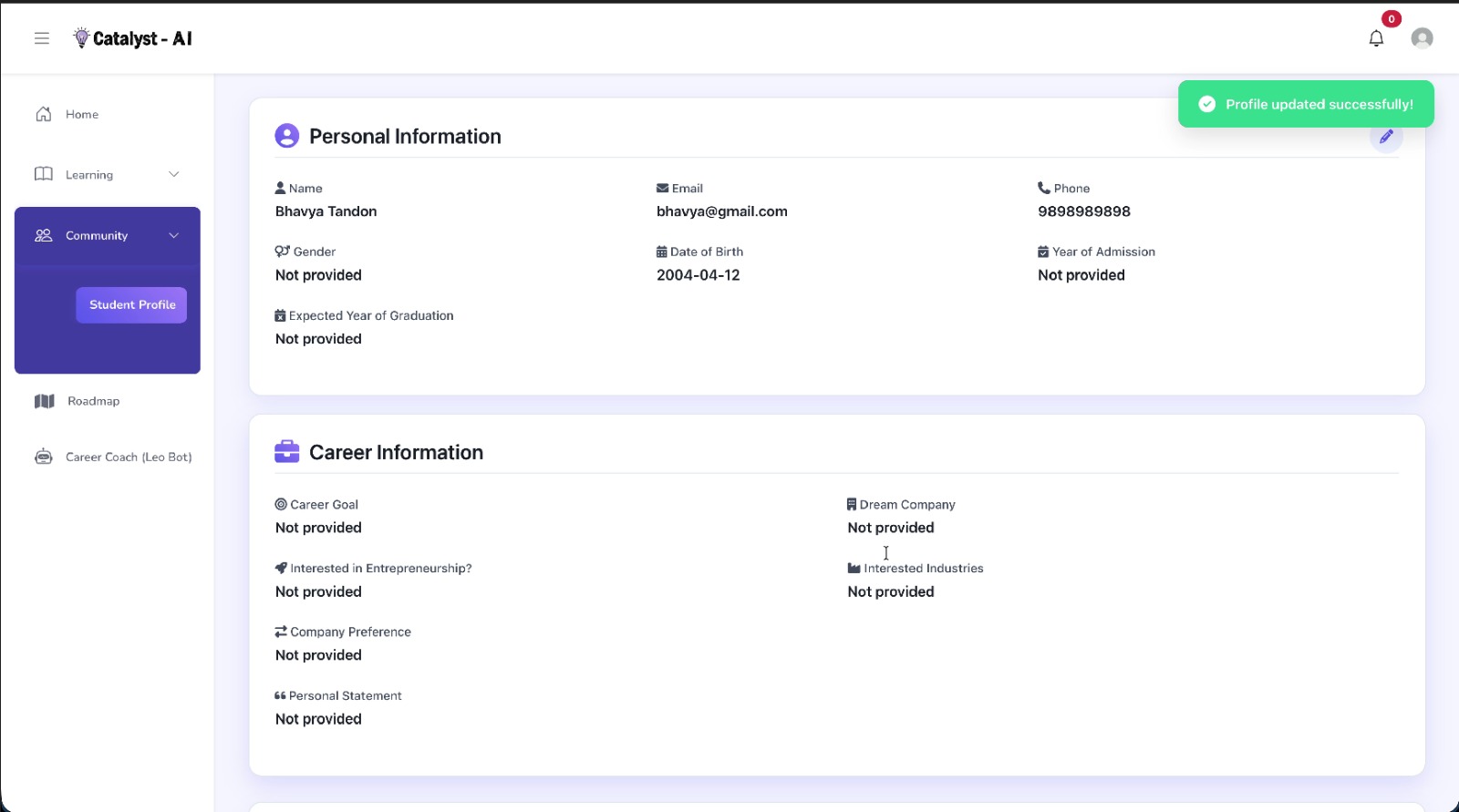Open the user avatar profile icon
The height and width of the screenshot is (812, 1459).
[1421, 38]
